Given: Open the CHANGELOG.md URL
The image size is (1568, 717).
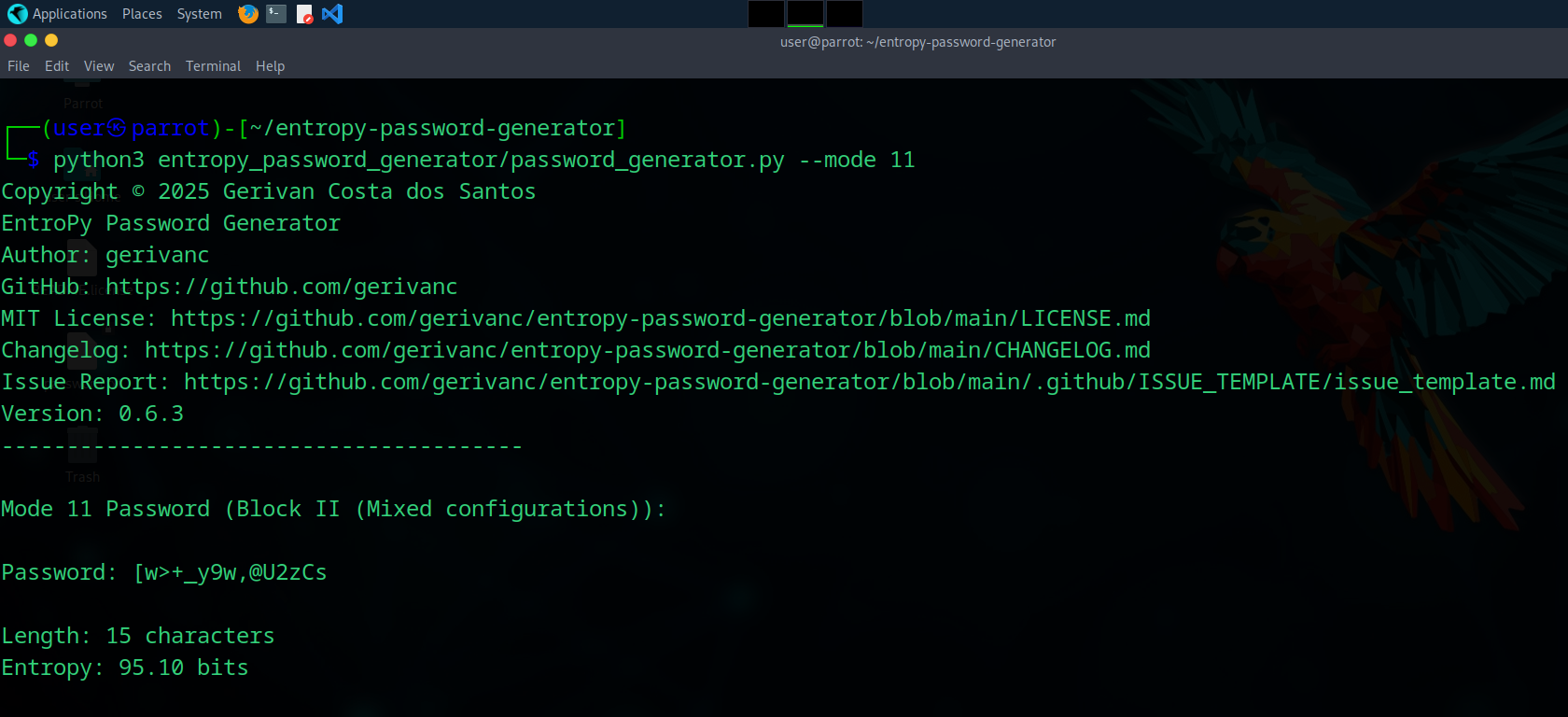Looking at the screenshot, I should [x=648, y=350].
